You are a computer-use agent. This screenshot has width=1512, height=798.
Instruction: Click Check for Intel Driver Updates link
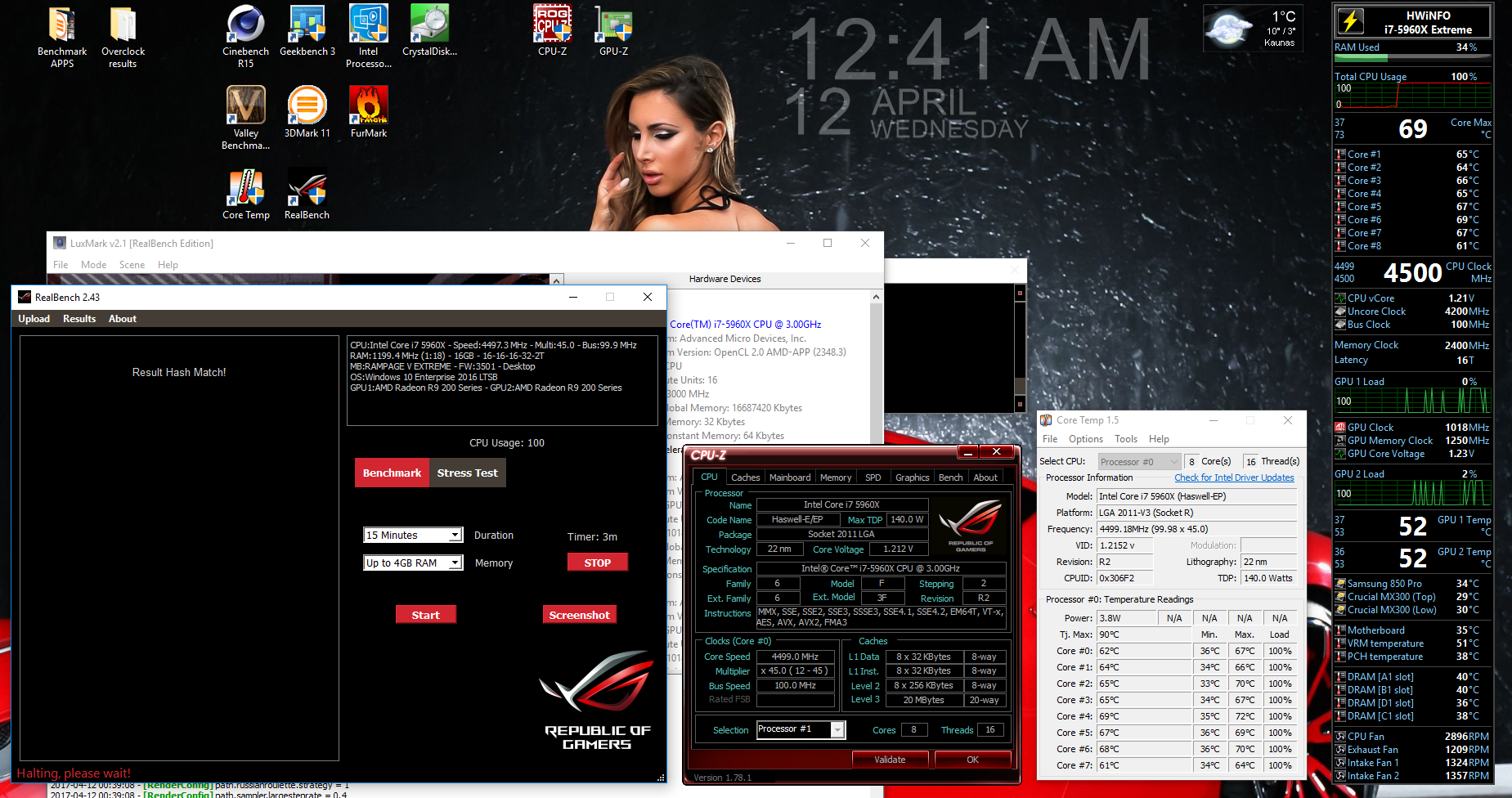[x=1234, y=477]
